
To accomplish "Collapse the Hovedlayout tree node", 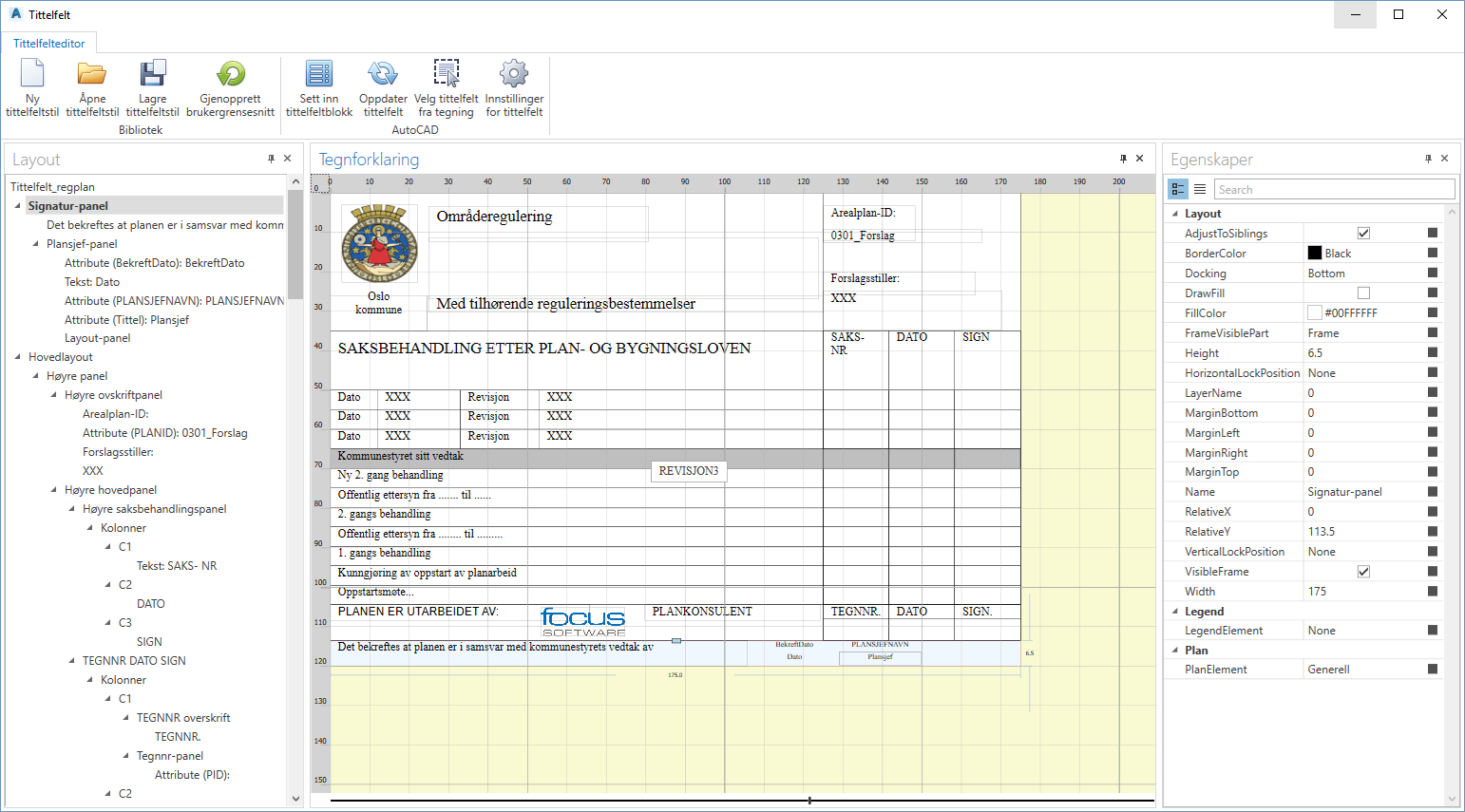I will click(x=18, y=357).
